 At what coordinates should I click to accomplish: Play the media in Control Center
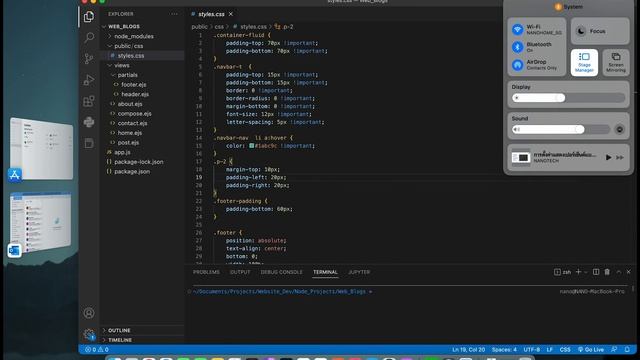pyautogui.click(x=608, y=158)
